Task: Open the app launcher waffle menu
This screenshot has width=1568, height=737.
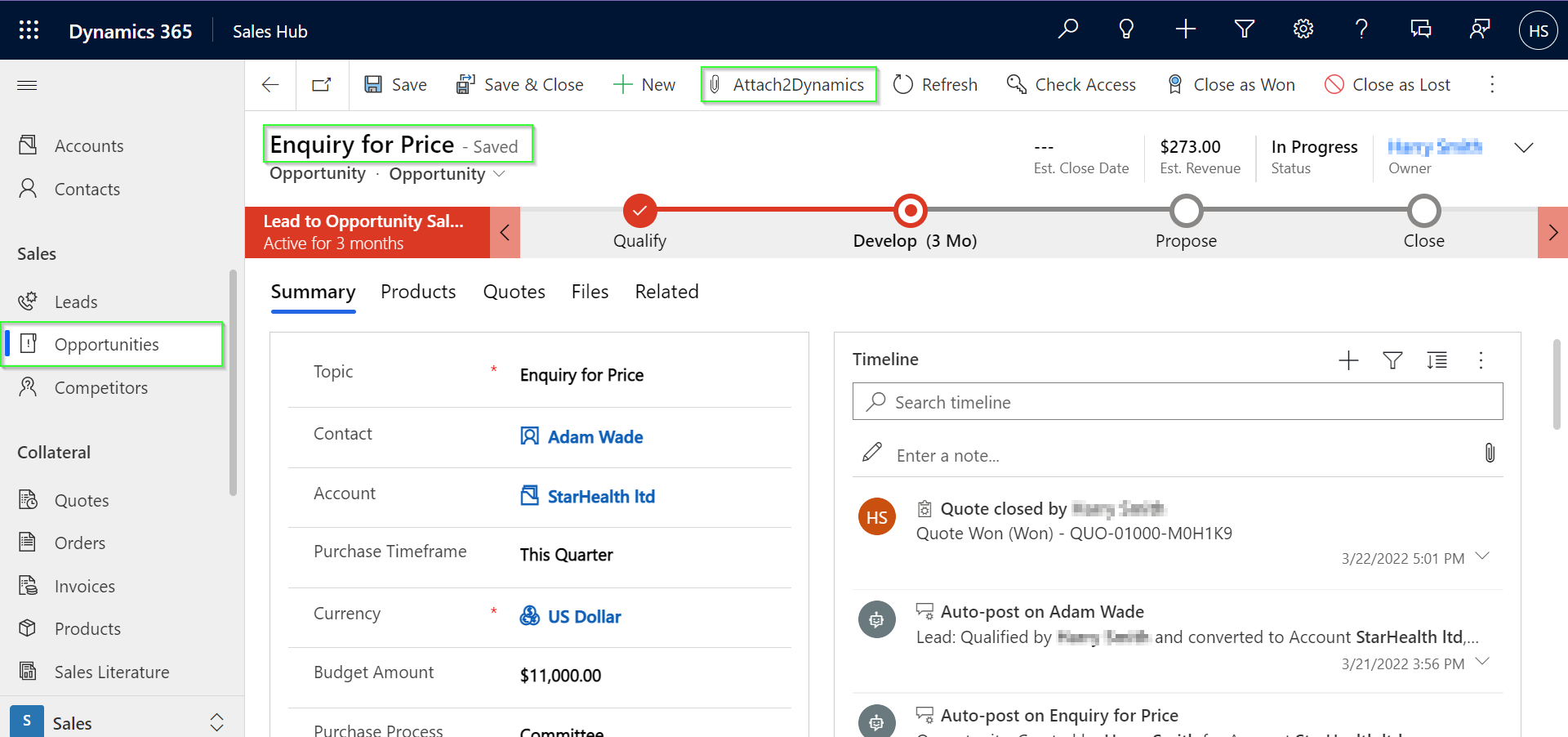Action: 29,30
